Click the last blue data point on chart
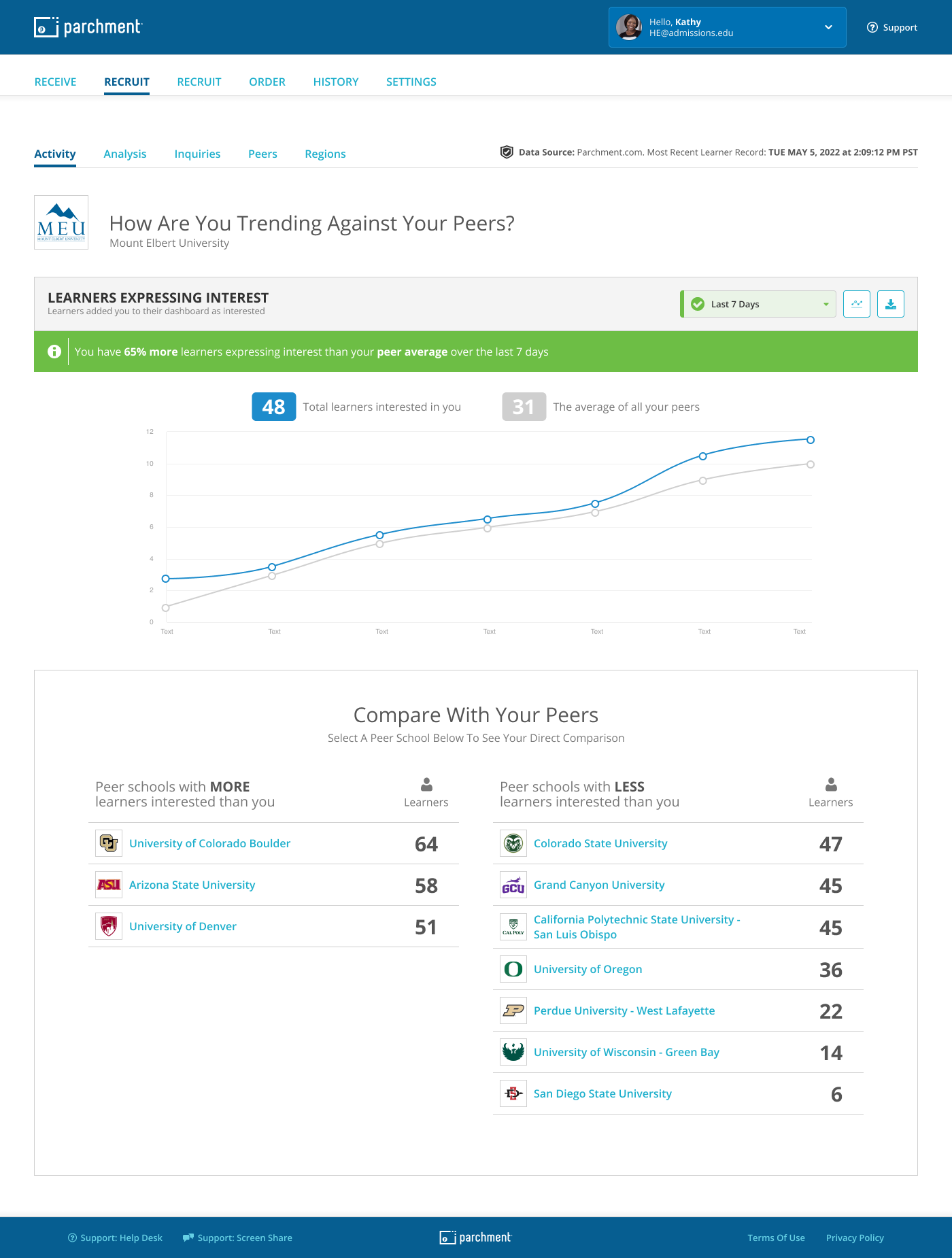Screen dimensions: 952x1258 coord(810,440)
